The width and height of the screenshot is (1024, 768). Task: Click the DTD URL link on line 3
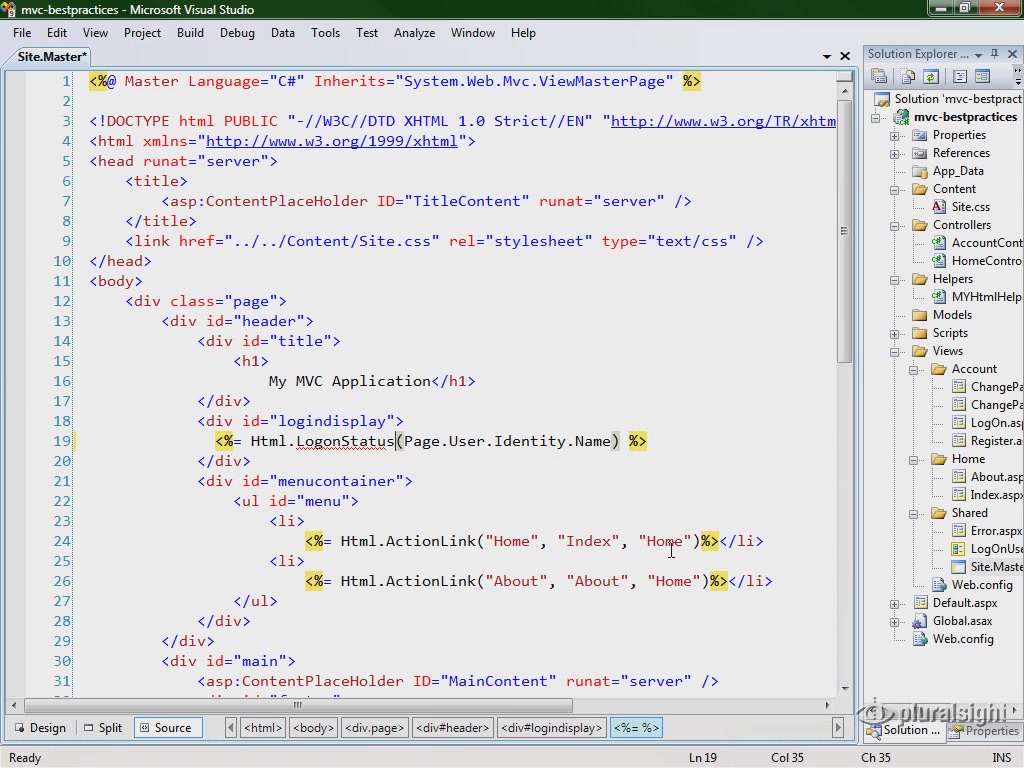(723, 121)
